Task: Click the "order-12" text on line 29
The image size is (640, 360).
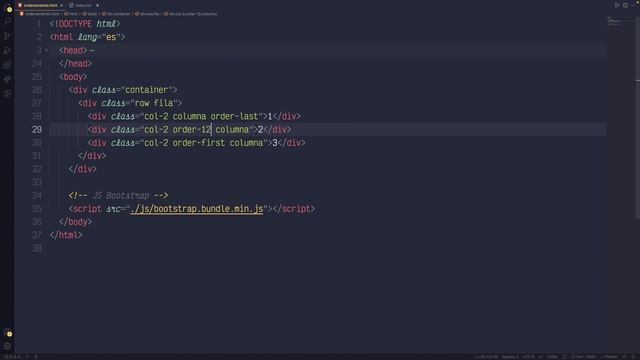Action: [191, 129]
